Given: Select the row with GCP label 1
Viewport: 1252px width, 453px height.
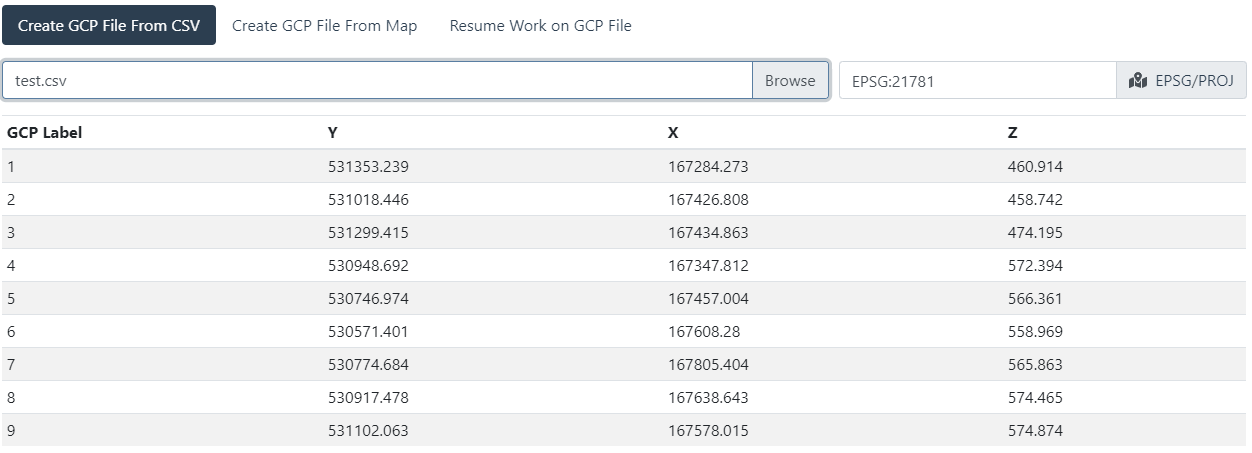Looking at the screenshot, I should pos(11,167).
